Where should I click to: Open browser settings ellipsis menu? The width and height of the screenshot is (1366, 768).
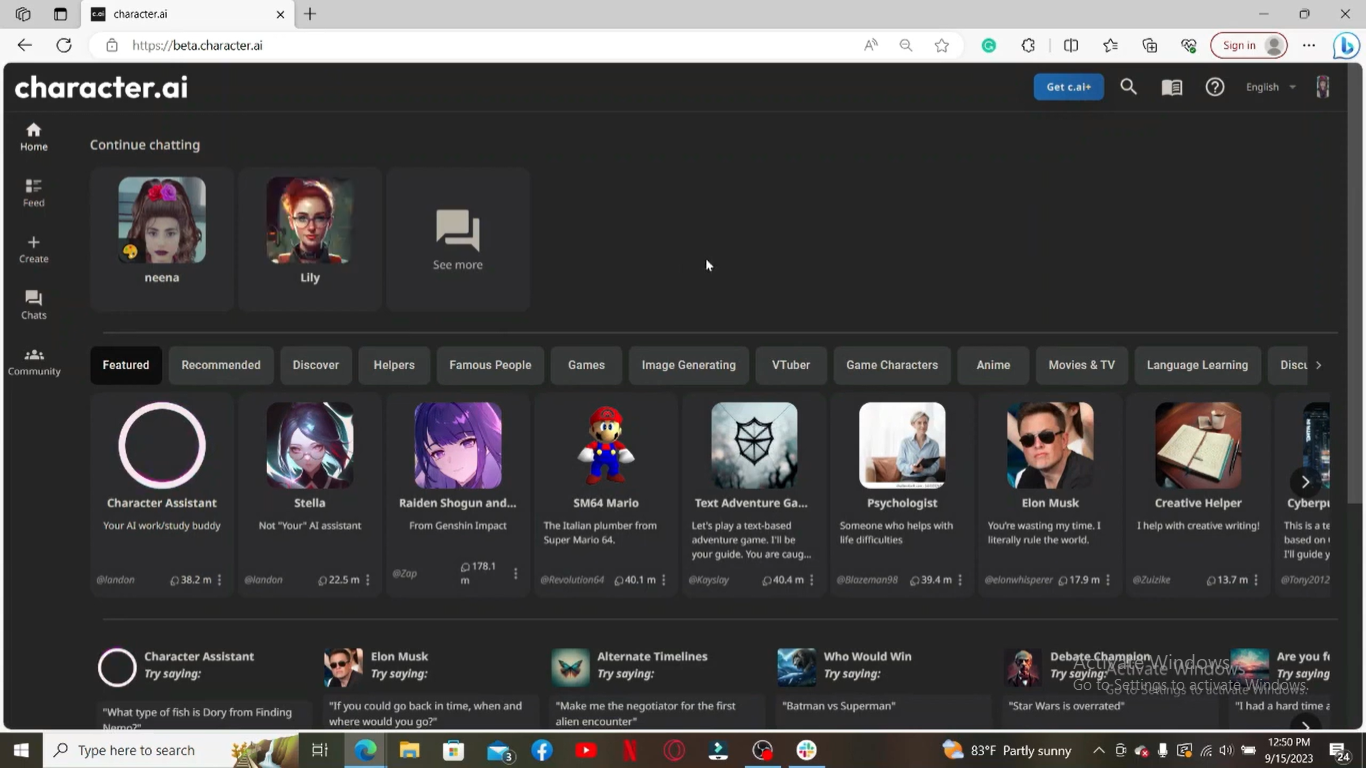1309,45
